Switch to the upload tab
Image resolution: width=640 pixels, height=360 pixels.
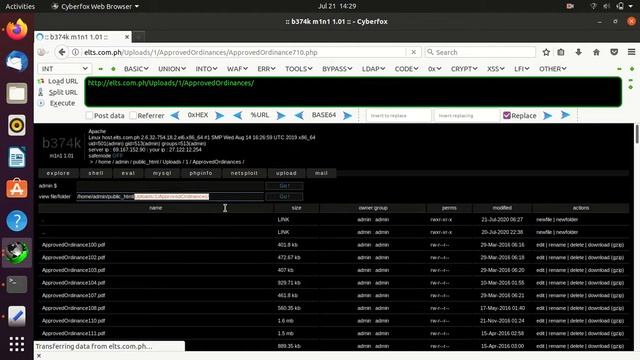pos(286,173)
